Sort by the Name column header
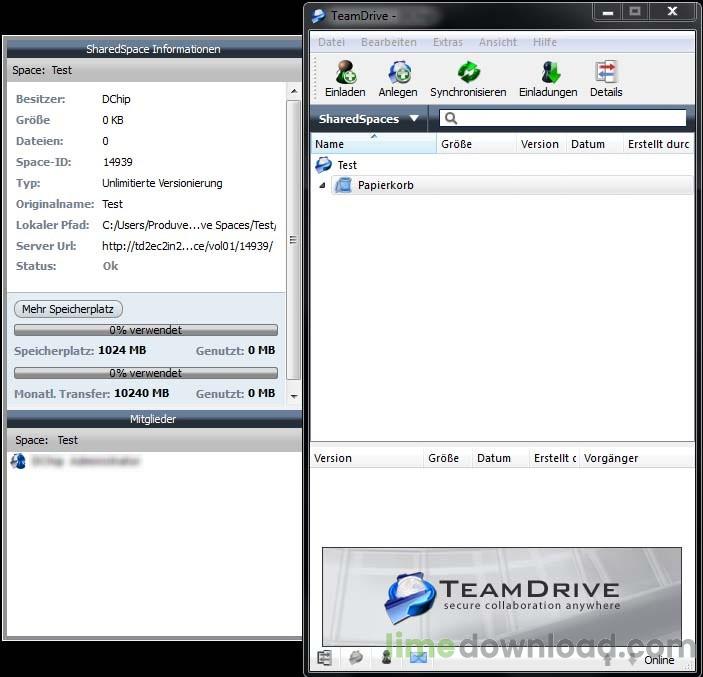 (x=372, y=144)
